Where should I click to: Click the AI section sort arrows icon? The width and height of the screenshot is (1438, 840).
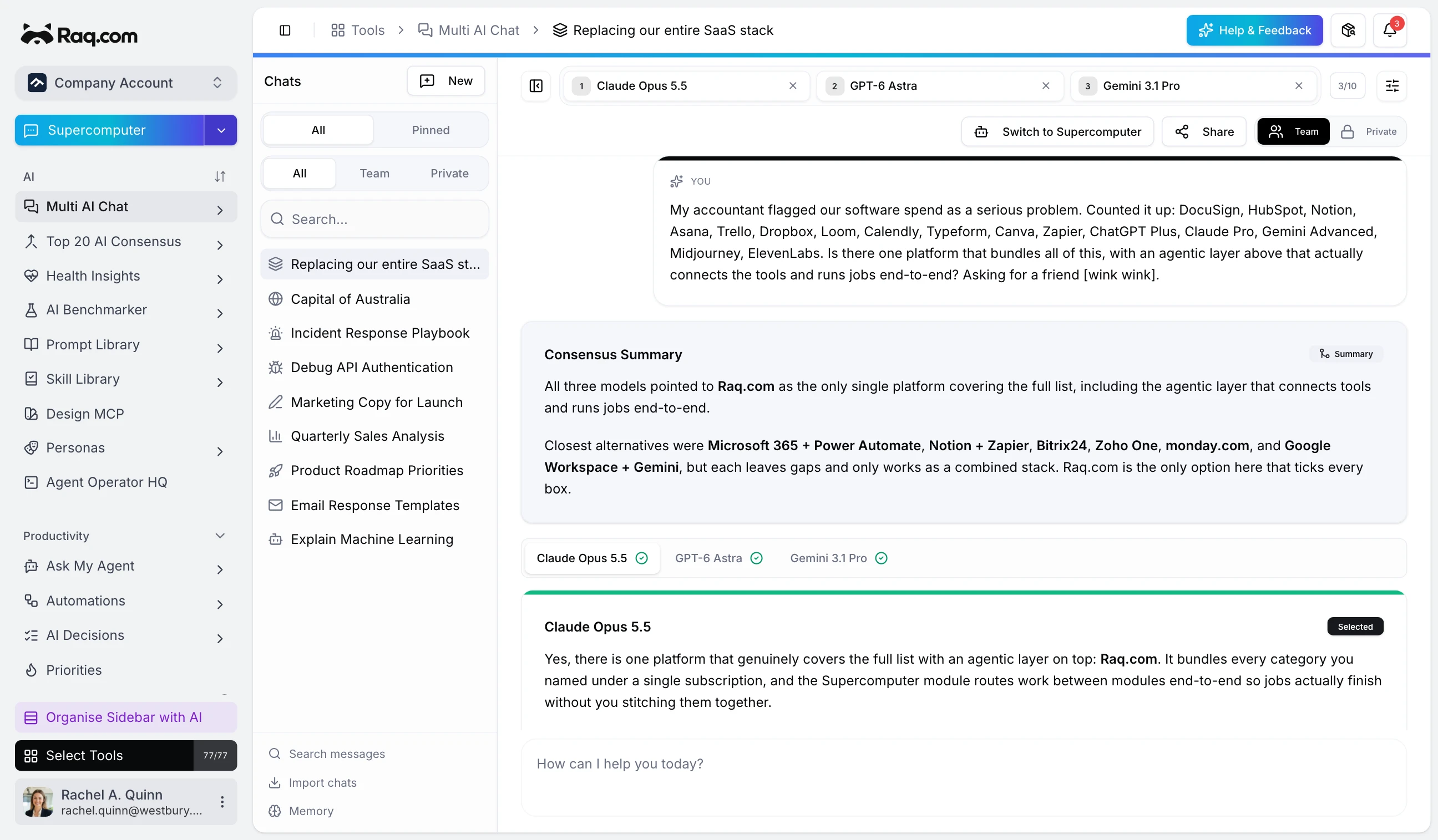[220, 176]
